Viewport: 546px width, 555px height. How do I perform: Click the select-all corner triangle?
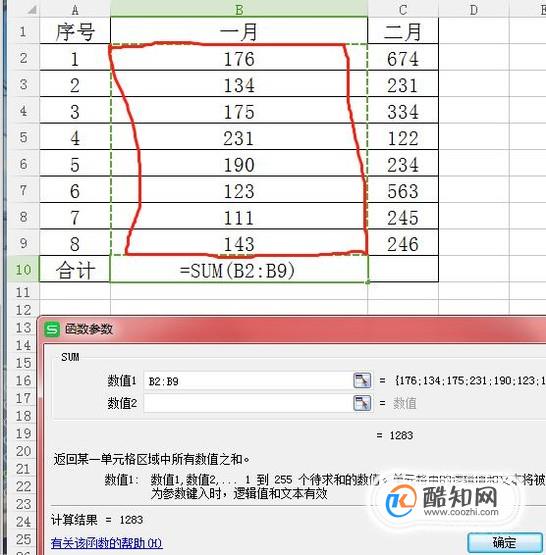(x=32, y=10)
